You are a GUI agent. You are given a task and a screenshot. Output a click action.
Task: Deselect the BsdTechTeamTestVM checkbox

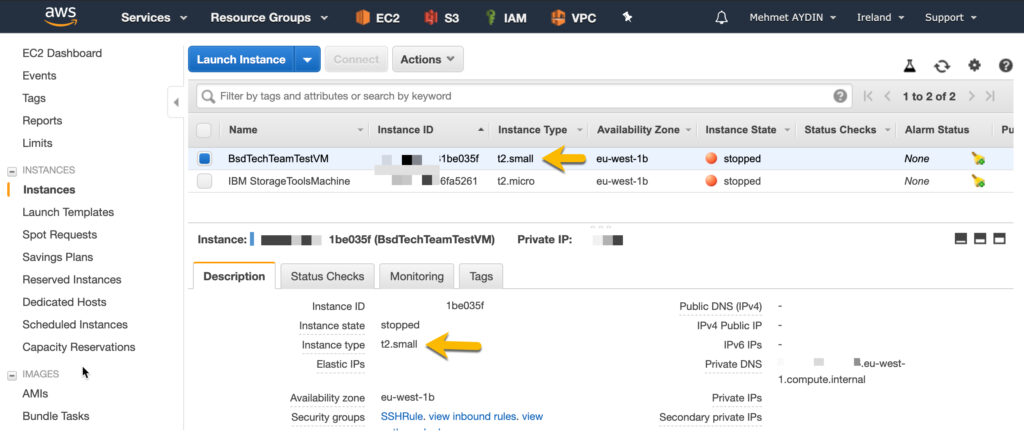pos(204,159)
